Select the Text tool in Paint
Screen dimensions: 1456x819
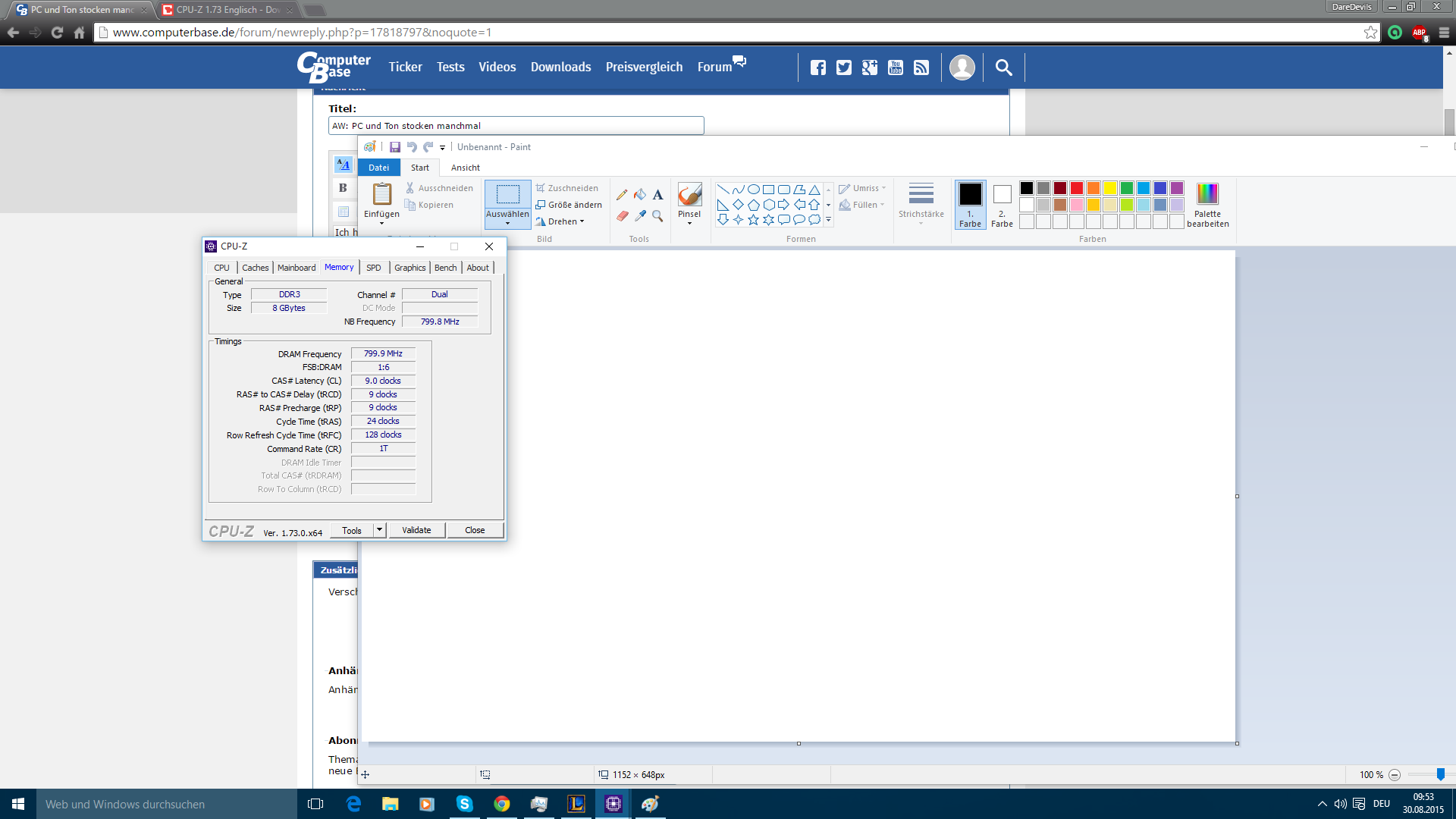click(657, 195)
